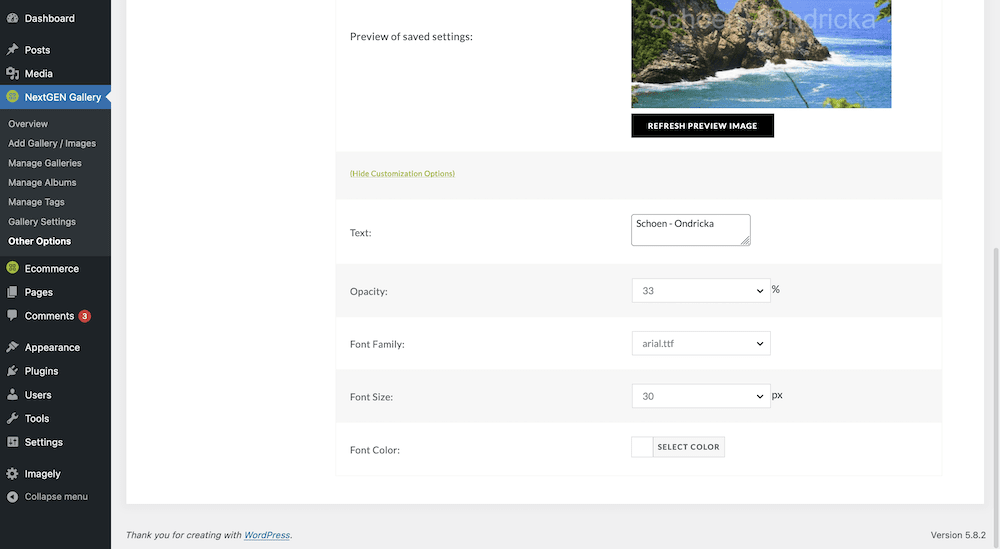Click the 'Opacity:' label
This screenshot has height=549, width=1000.
coord(369,291)
